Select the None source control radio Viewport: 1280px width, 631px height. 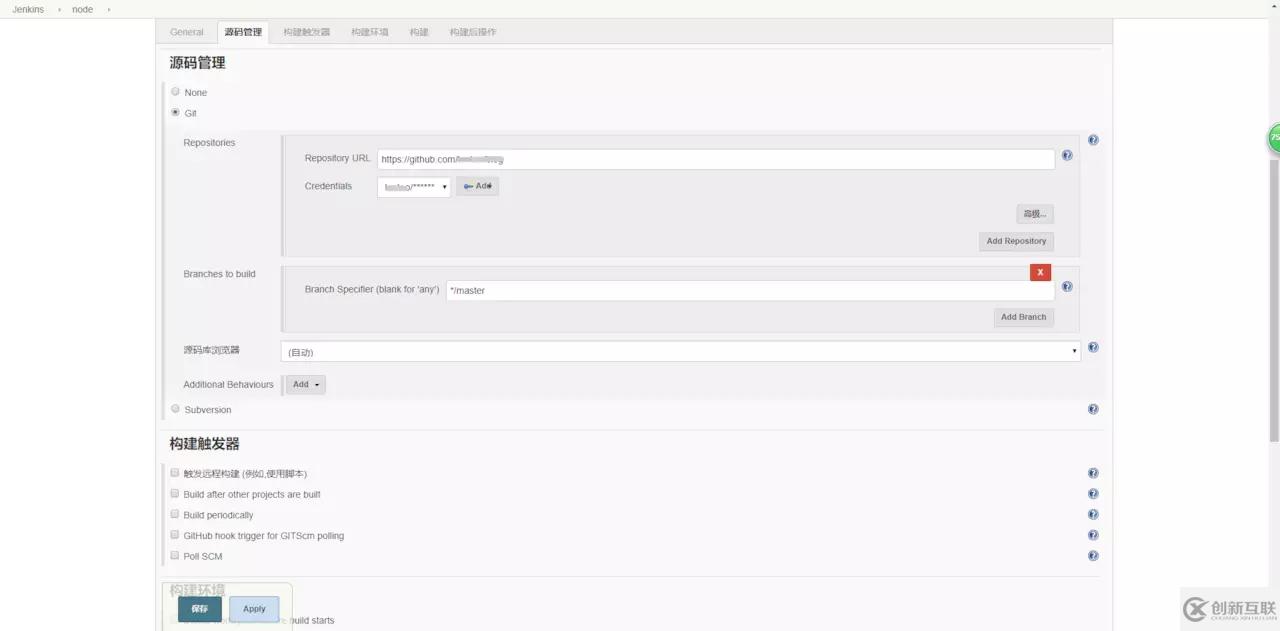pos(175,92)
